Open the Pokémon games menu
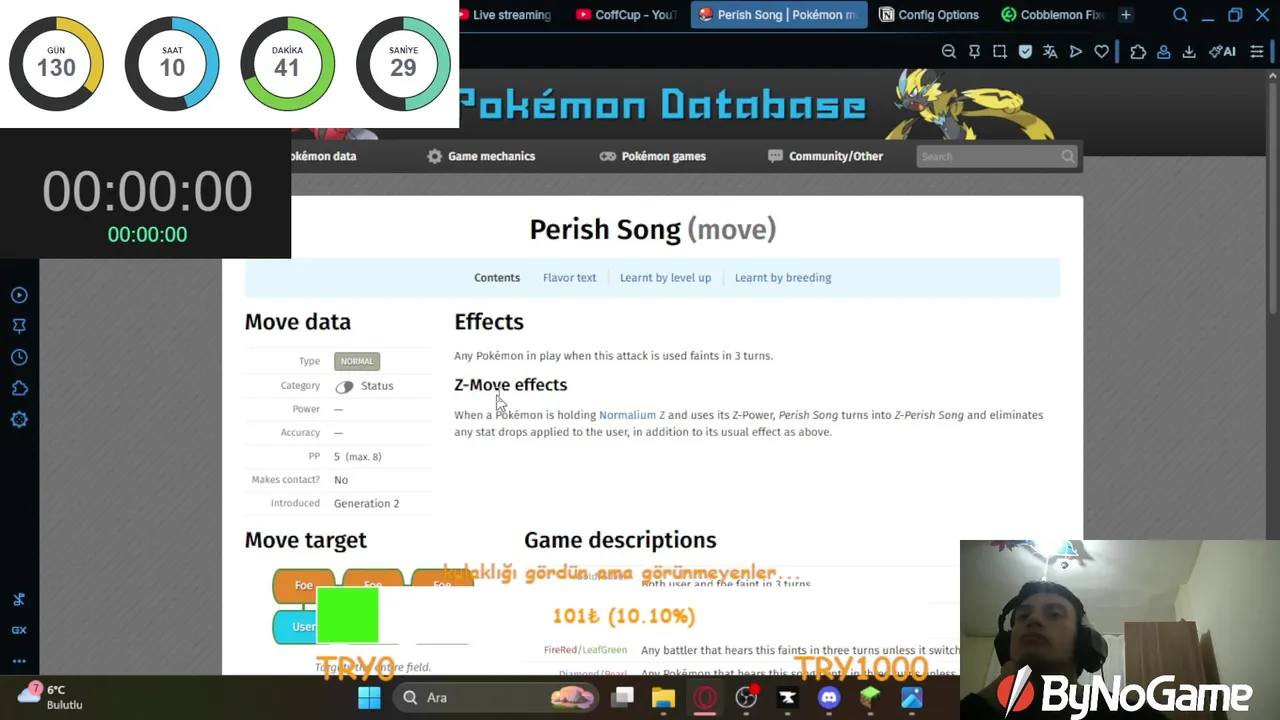The image size is (1280, 720). point(653,156)
